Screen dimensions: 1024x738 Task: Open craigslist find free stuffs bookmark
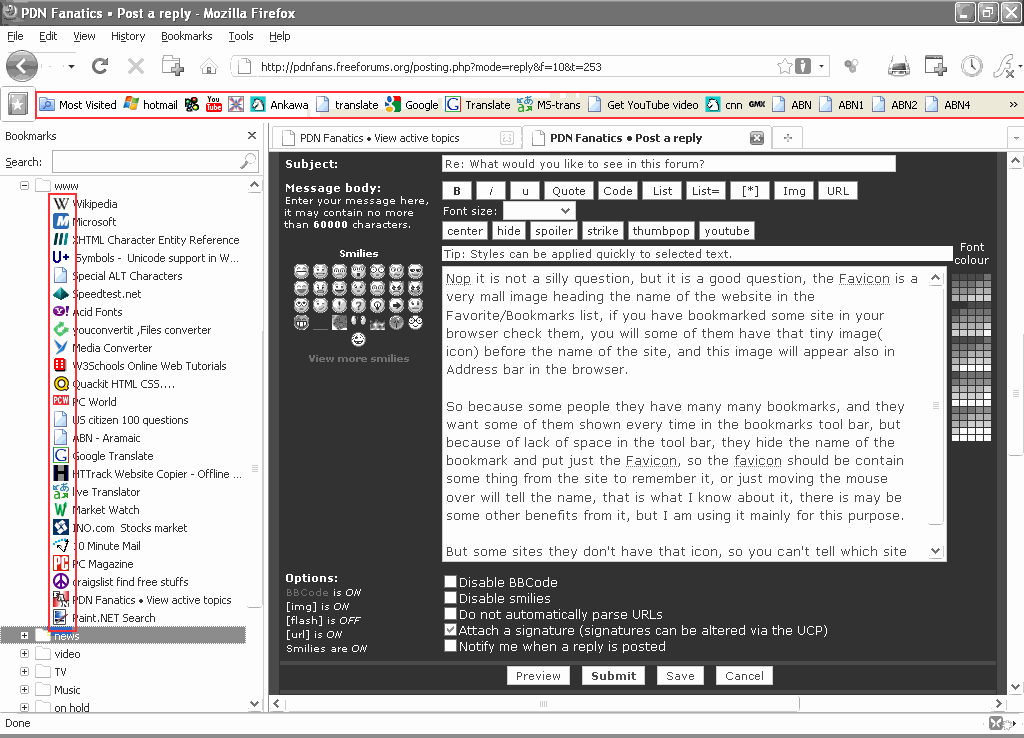[x=121, y=581]
